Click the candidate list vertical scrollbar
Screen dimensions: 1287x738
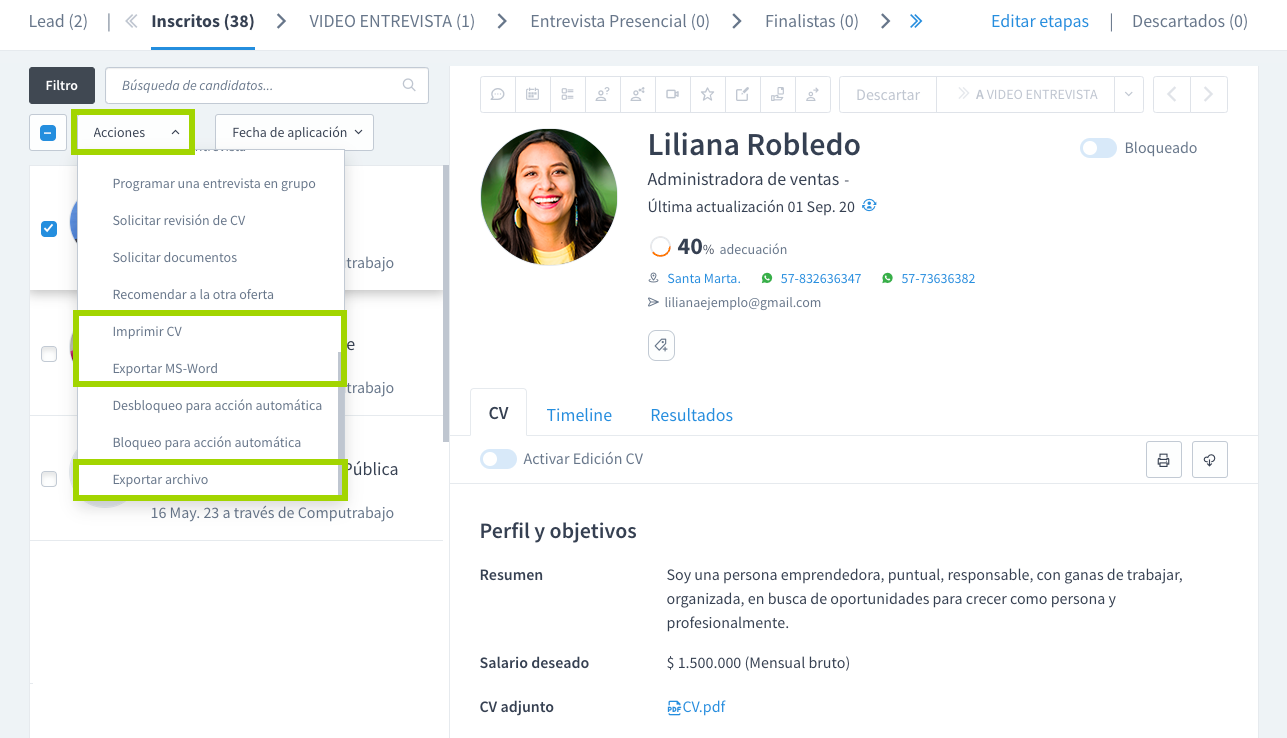445,300
